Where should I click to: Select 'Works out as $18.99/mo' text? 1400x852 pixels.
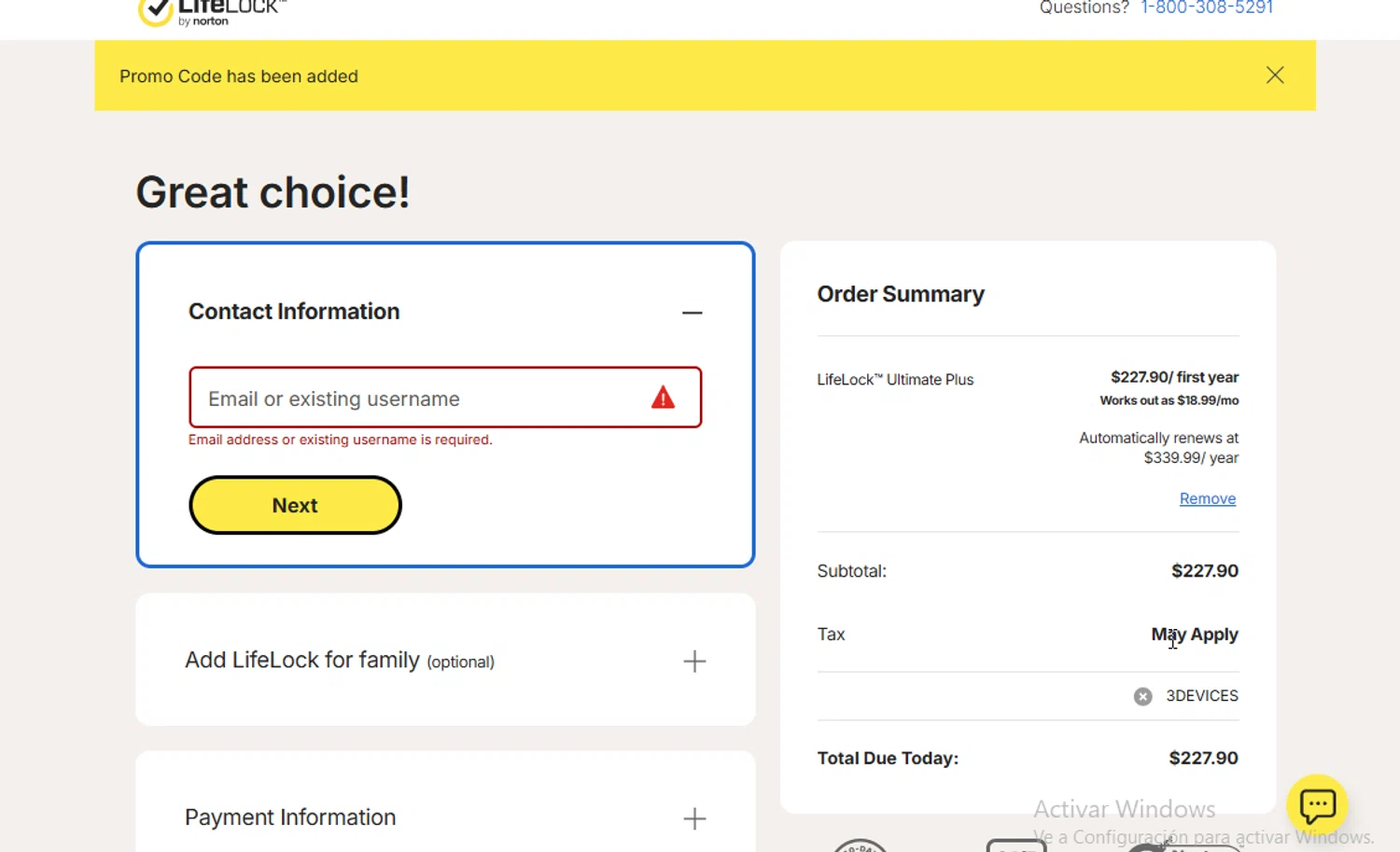[x=1169, y=400]
